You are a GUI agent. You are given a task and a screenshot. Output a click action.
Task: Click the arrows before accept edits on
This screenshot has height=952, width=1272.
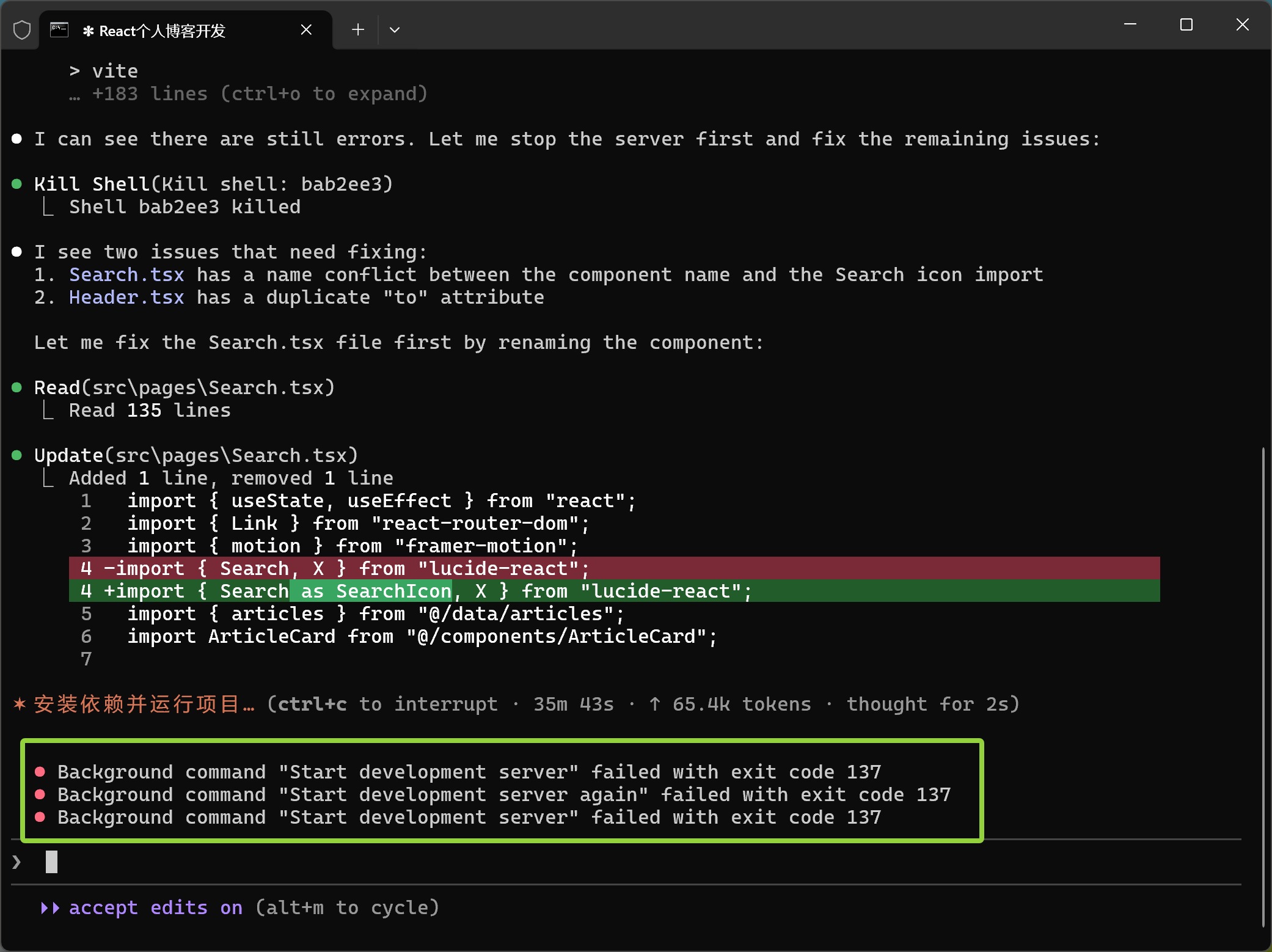[49, 908]
